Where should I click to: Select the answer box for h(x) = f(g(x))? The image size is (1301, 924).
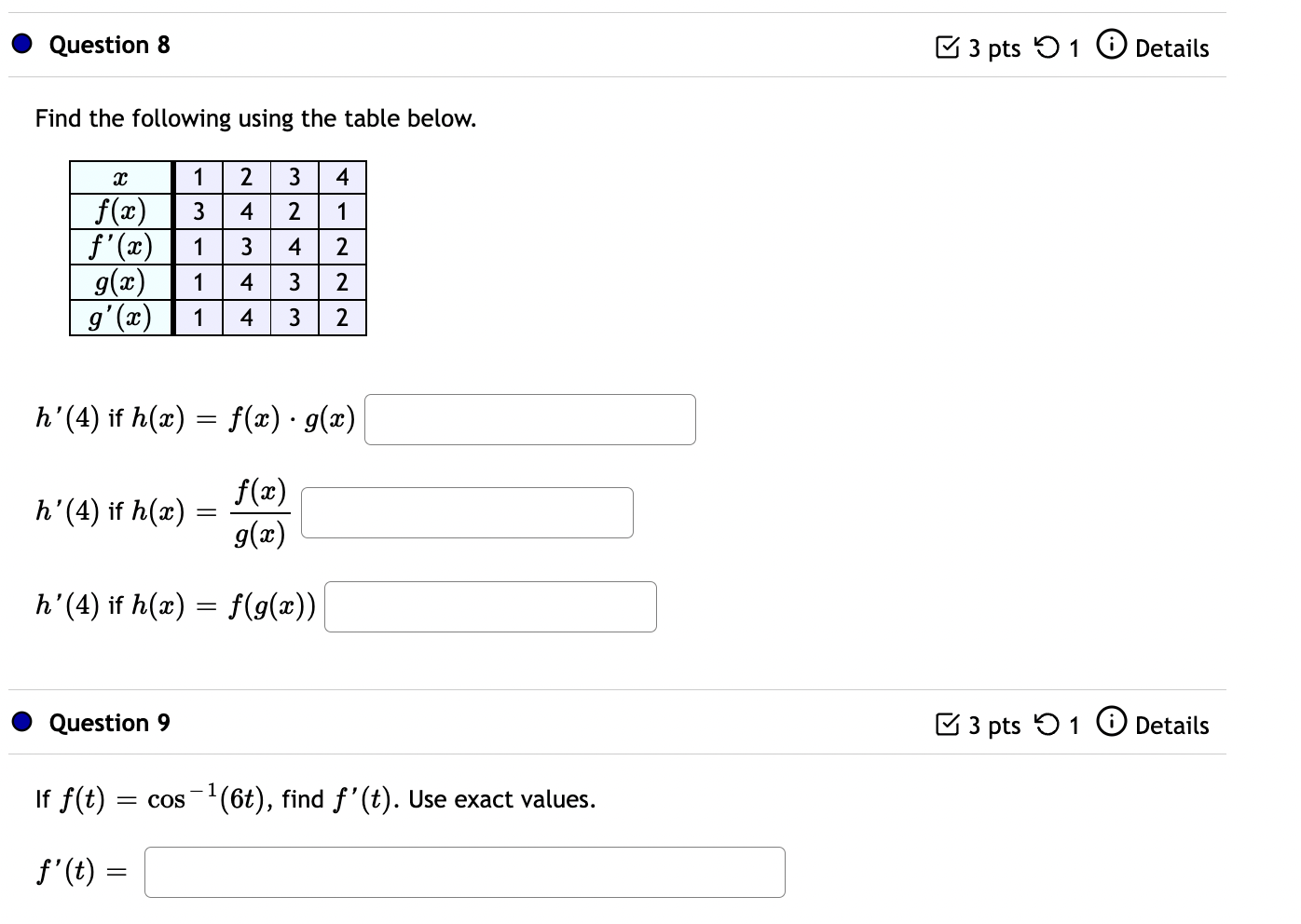(x=489, y=606)
